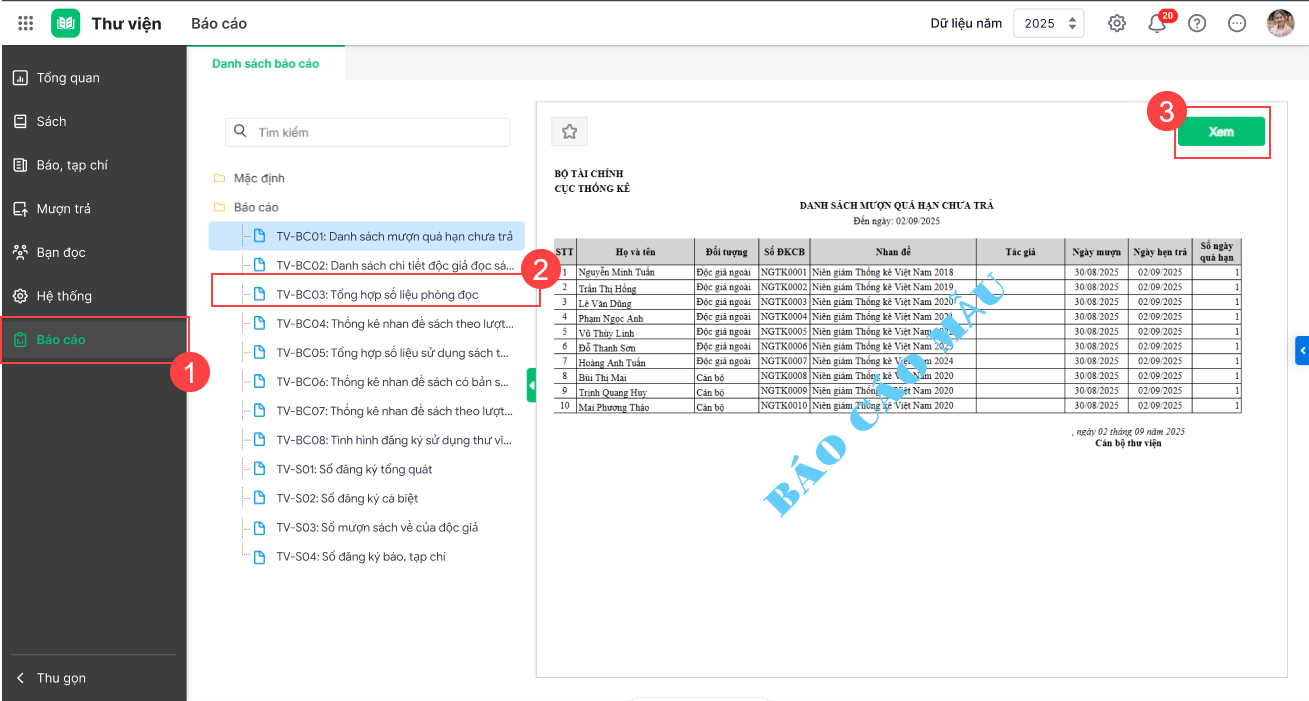Image resolution: width=1309 pixels, height=701 pixels.
Task: Open the help question mark icon
Action: (x=1197, y=23)
